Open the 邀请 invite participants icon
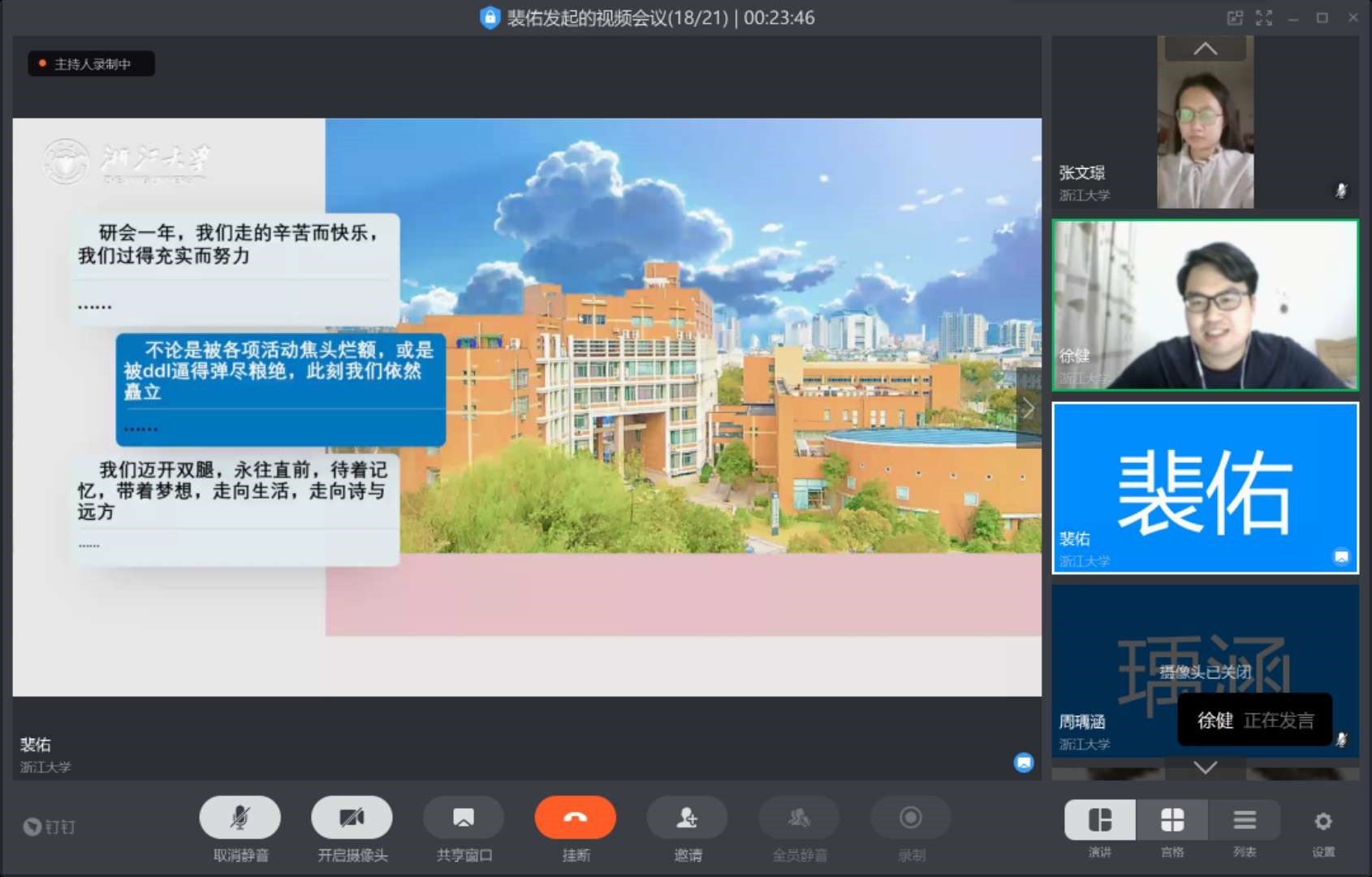This screenshot has height=877, width=1372. pos(687,818)
